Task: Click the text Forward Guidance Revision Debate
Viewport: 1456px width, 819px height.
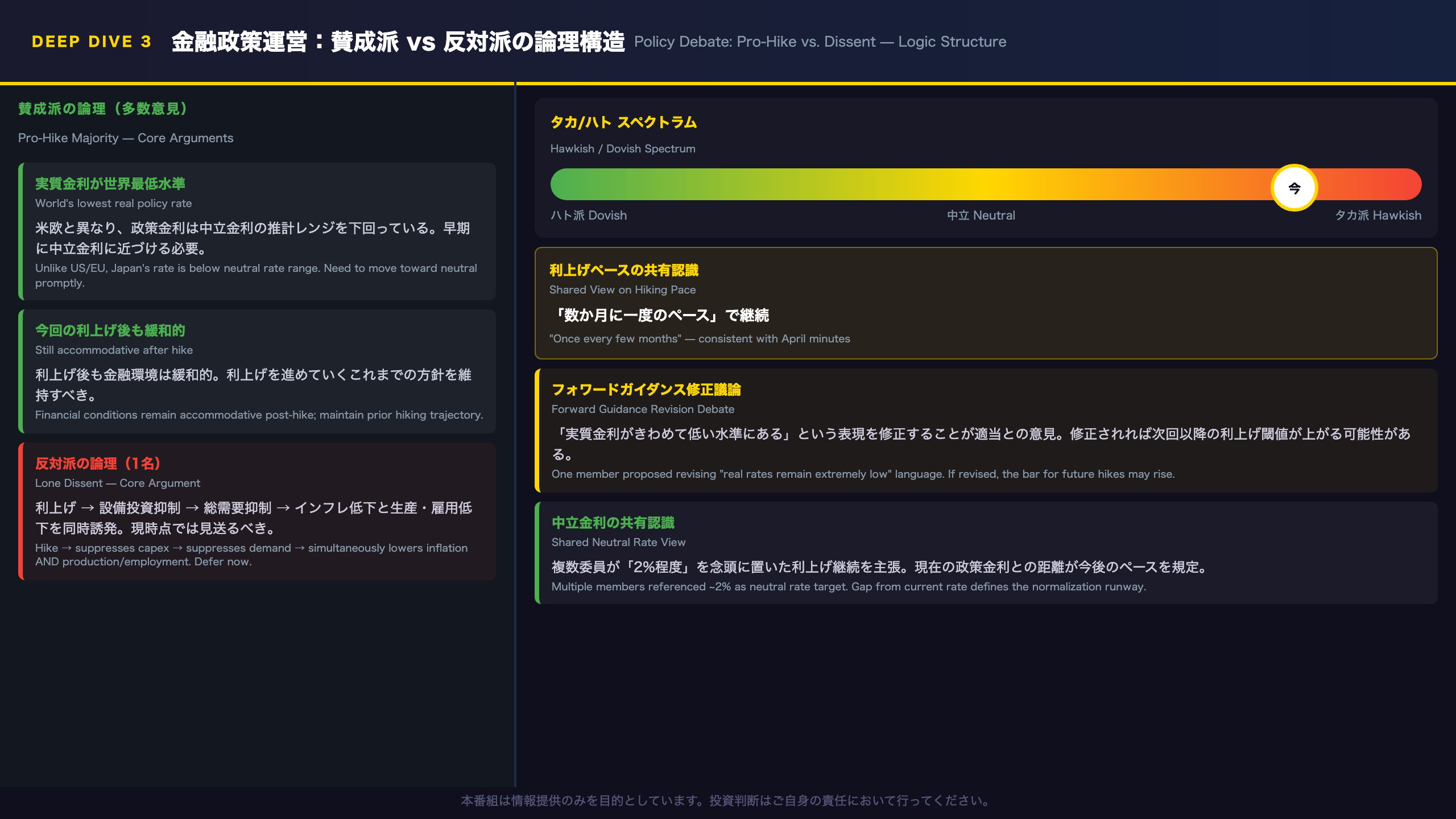Action: [x=643, y=409]
